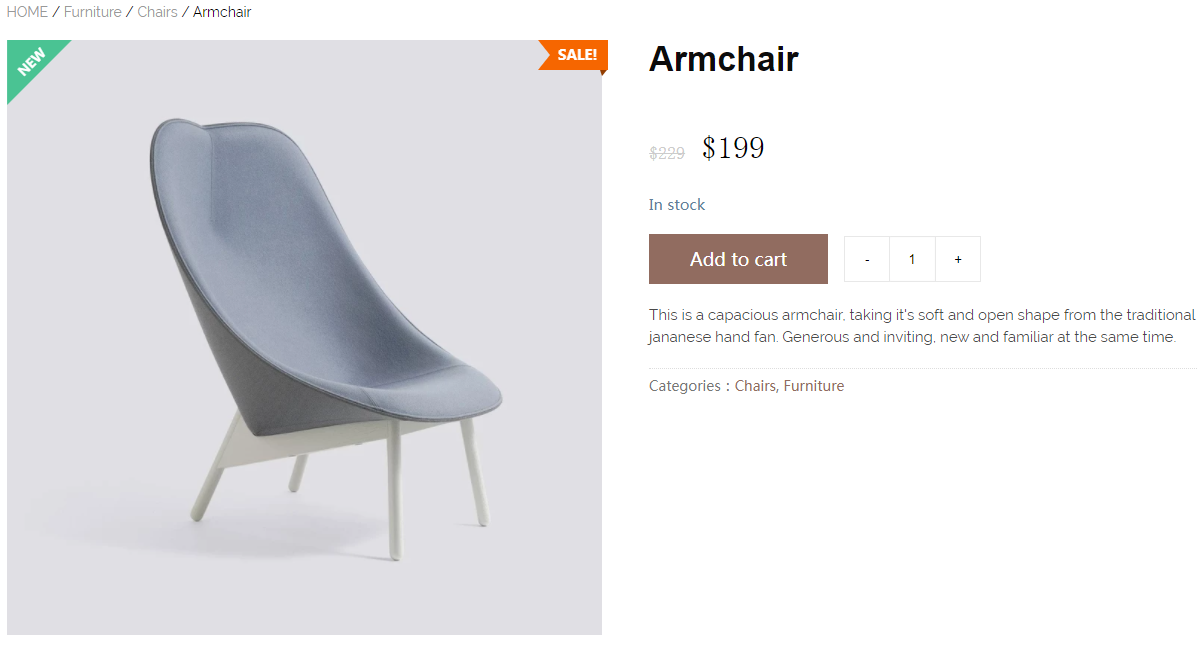This screenshot has height=645, width=1204.
Task: Click the HOME breadcrumb link
Action: [27, 12]
